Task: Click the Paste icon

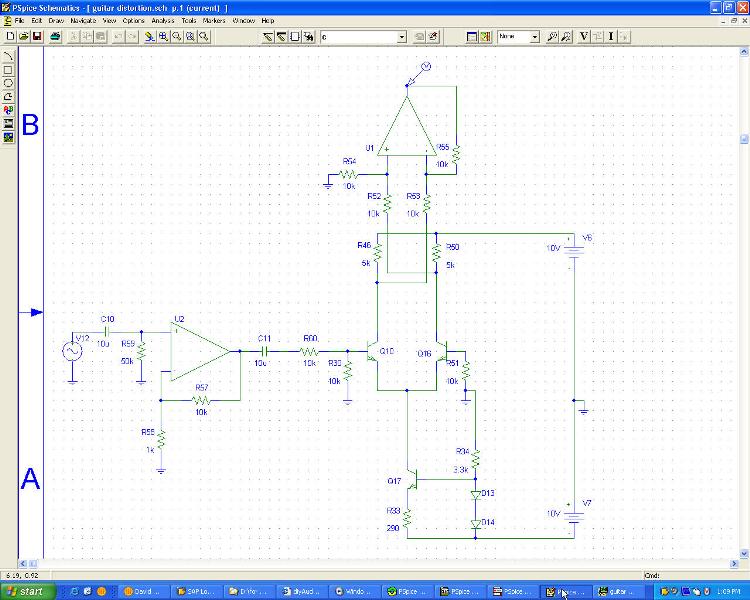Action: pos(100,36)
